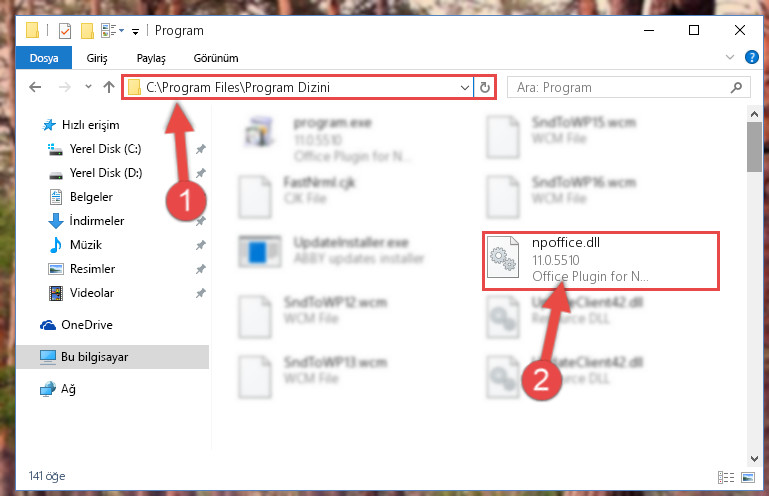
Task: Click the Back navigation arrow
Action: point(35,87)
